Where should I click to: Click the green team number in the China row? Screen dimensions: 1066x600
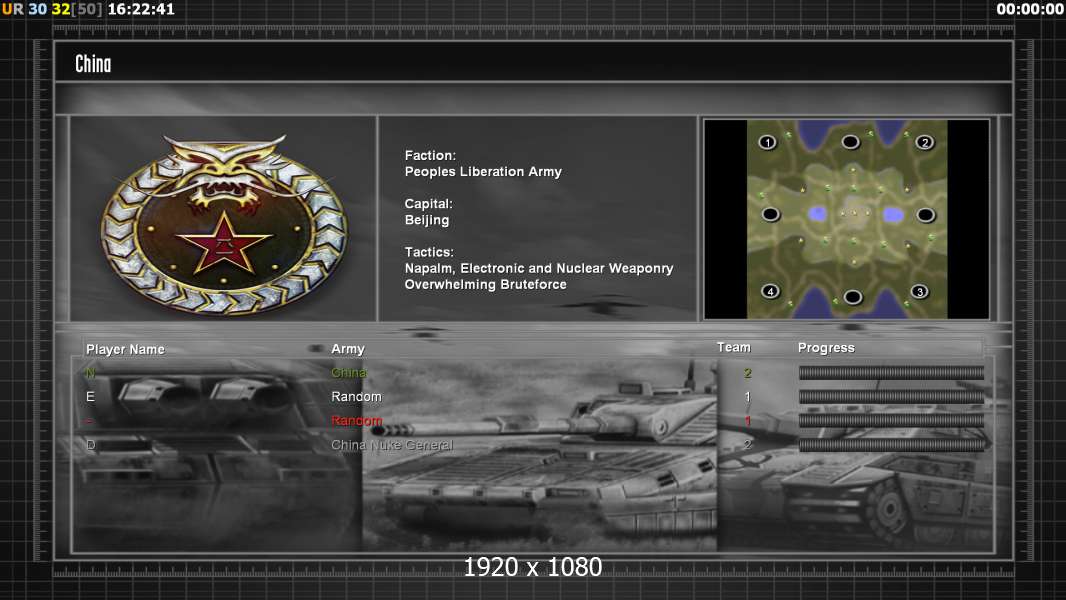(x=747, y=372)
